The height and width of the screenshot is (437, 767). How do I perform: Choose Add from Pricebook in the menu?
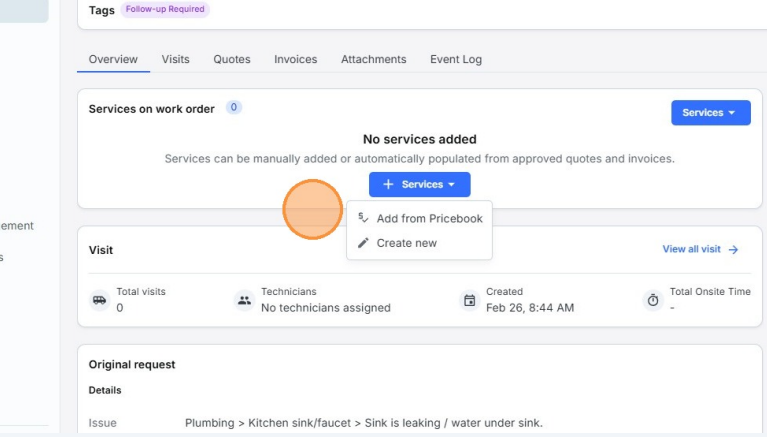coord(429,218)
